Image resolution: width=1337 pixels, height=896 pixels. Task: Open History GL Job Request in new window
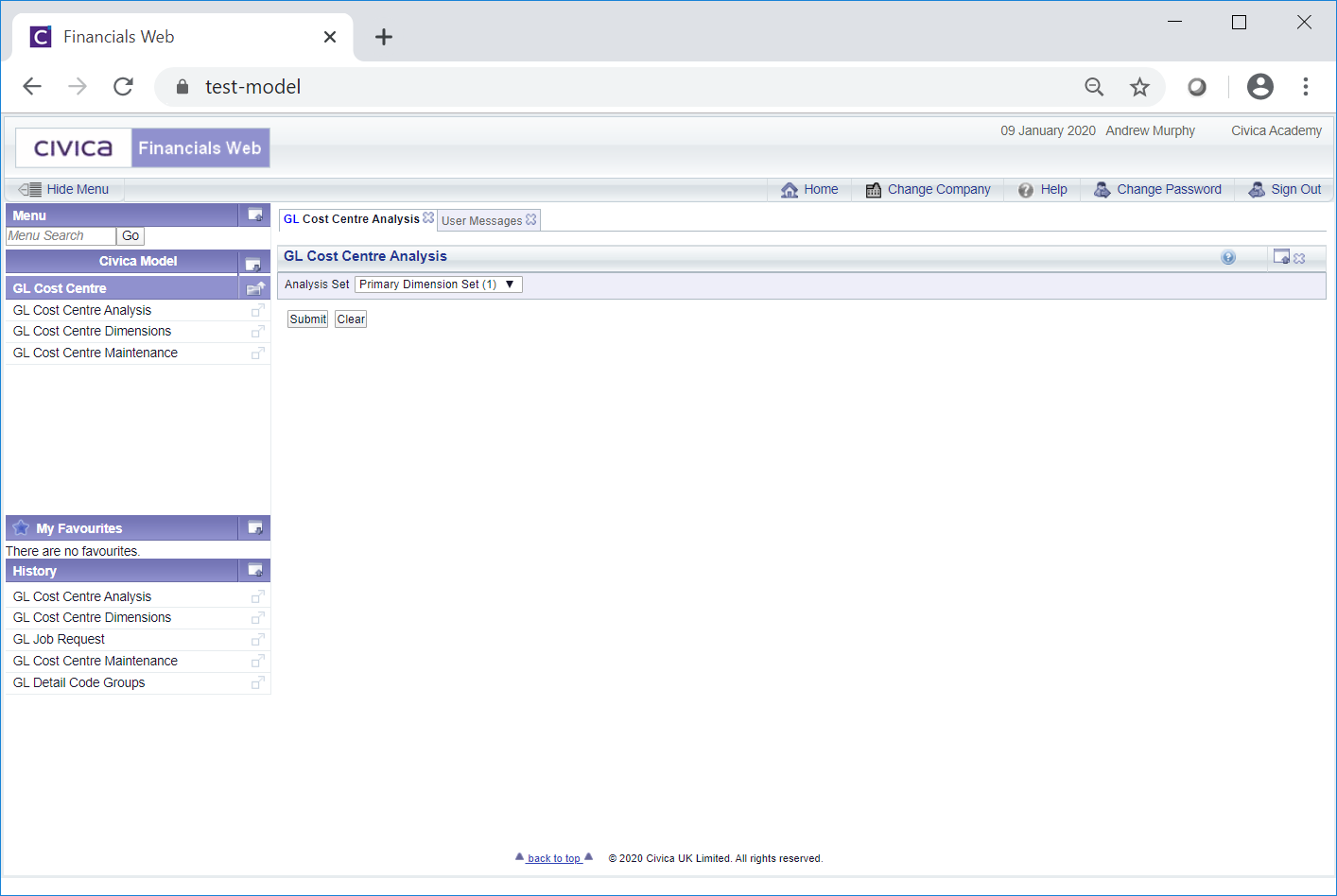257,639
